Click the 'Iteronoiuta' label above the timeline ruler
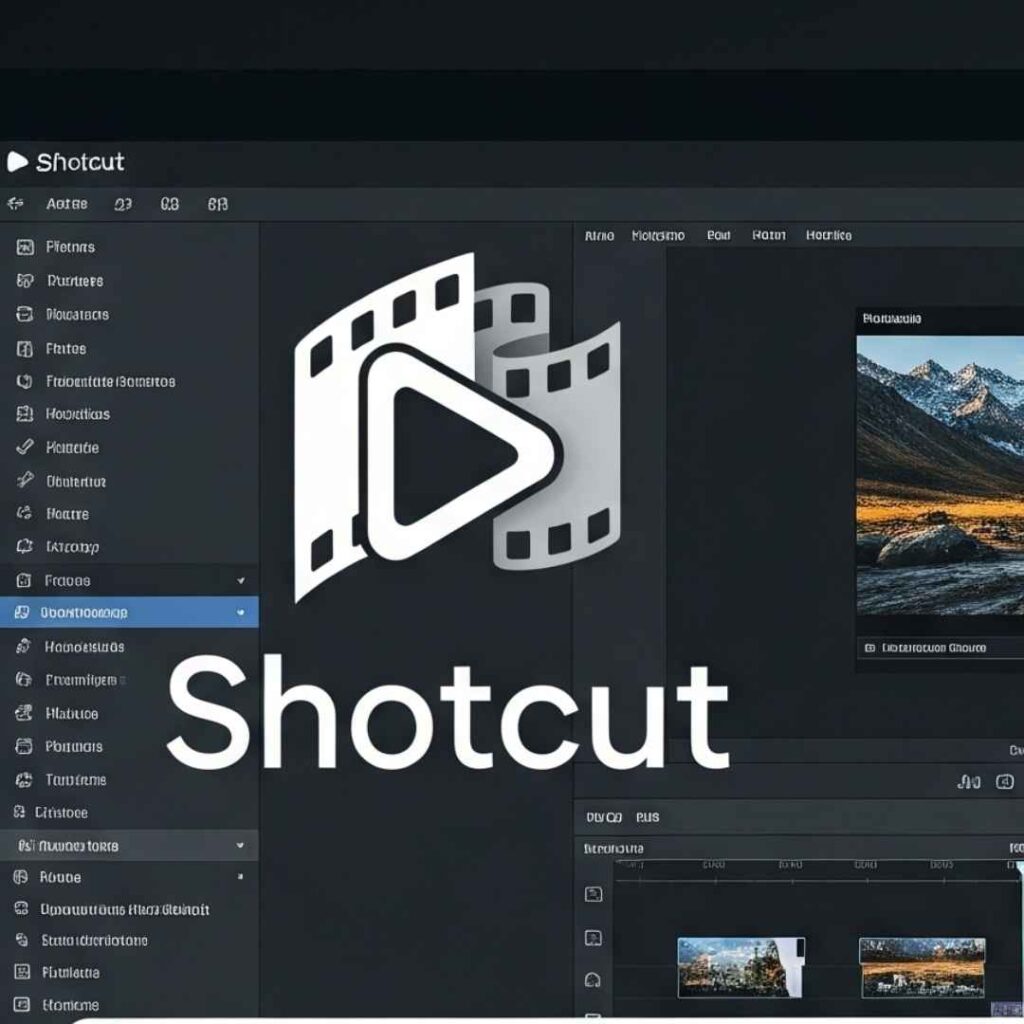 click(x=613, y=848)
